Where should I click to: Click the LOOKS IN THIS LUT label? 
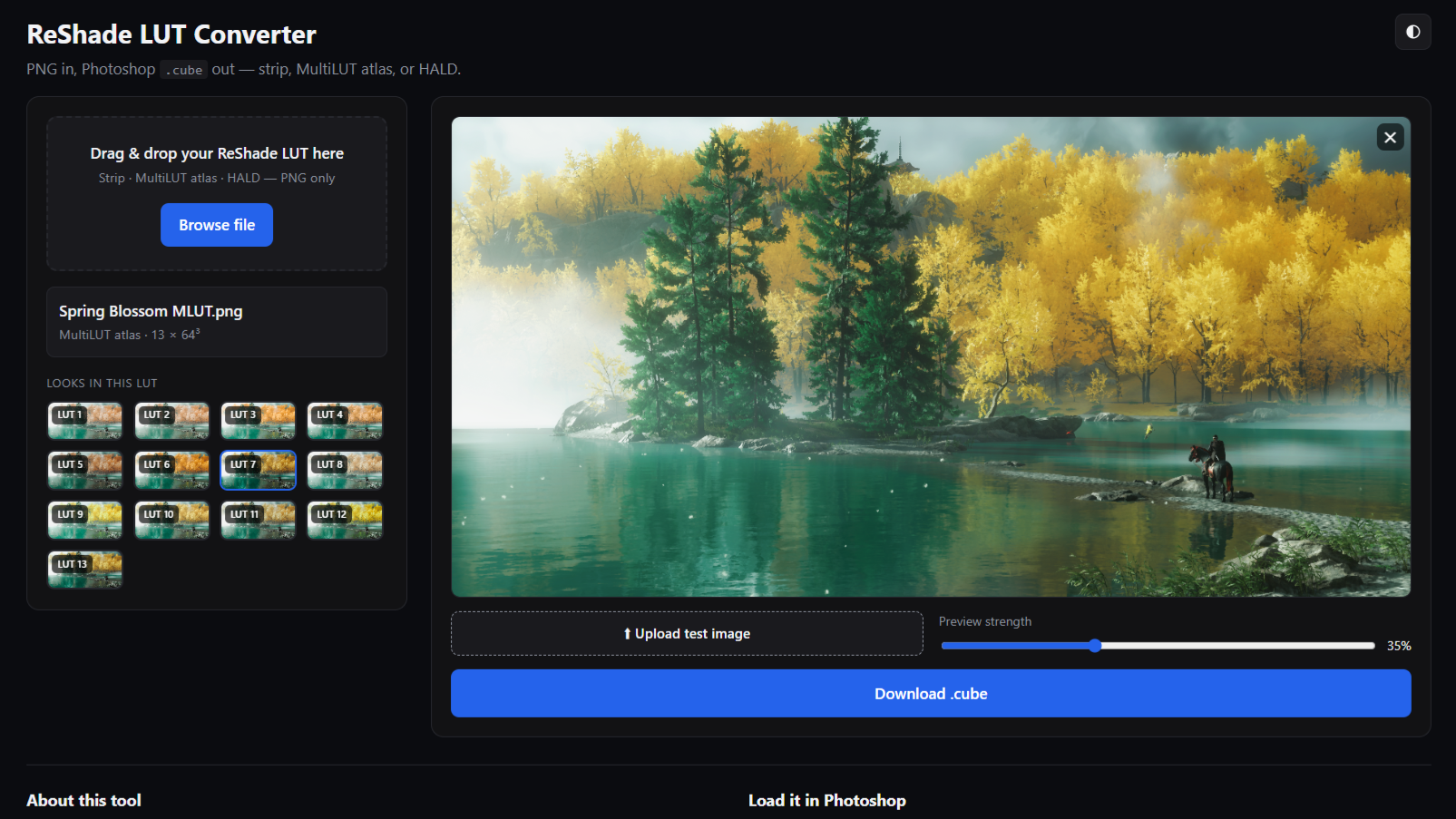[x=102, y=384]
